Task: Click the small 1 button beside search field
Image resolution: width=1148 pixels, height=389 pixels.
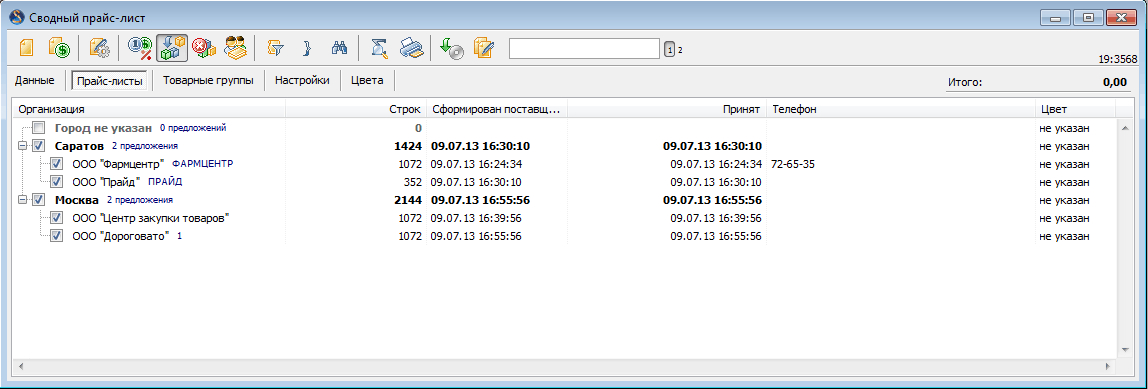Action: coord(669,49)
